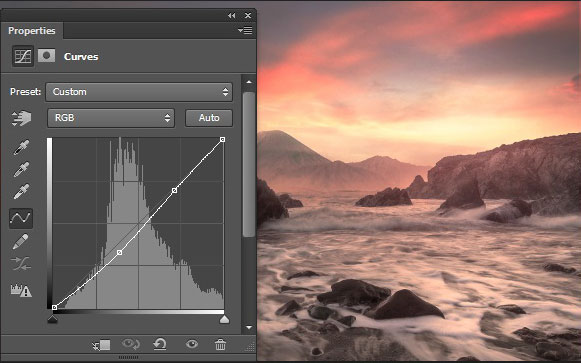The image size is (581, 363).
Task: Click the masks icon beside Curves
Action: pyautogui.click(x=46, y=56)
